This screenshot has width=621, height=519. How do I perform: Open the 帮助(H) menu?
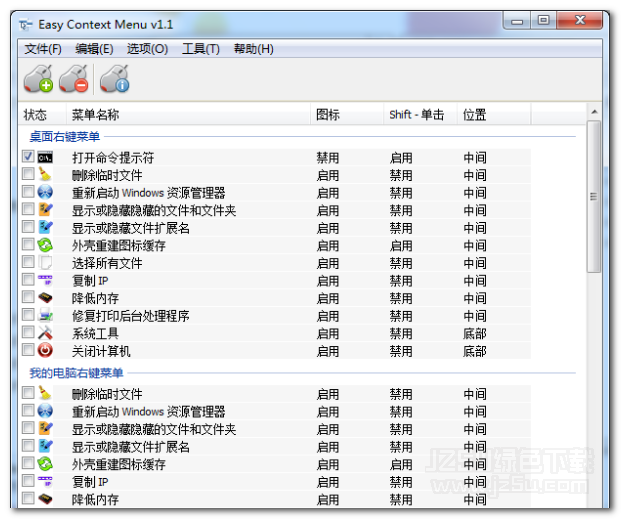tap(254, 49)
